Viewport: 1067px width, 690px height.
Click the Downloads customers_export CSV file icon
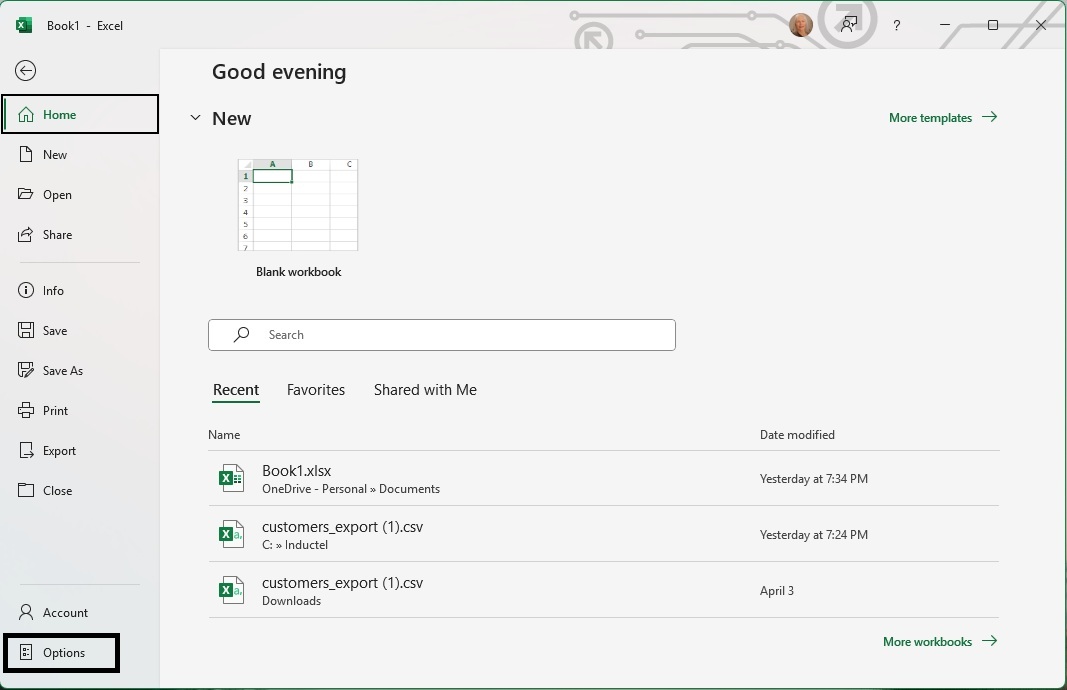pyautogui.click(x=231, y=591)
